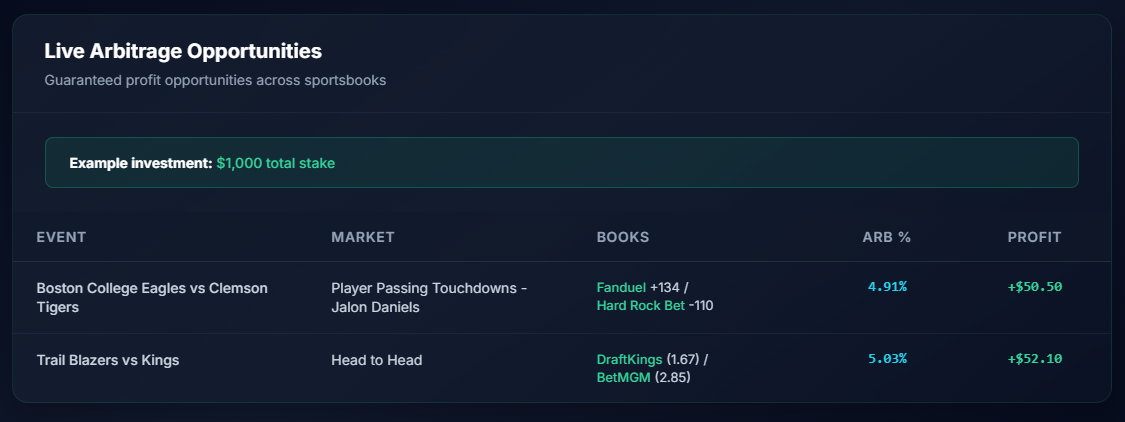Click Player Passing Touchdowns - Jalon Daniels market
Image resolution: width=1125 pixels, height=422 pixels.
tap(429, 298)
